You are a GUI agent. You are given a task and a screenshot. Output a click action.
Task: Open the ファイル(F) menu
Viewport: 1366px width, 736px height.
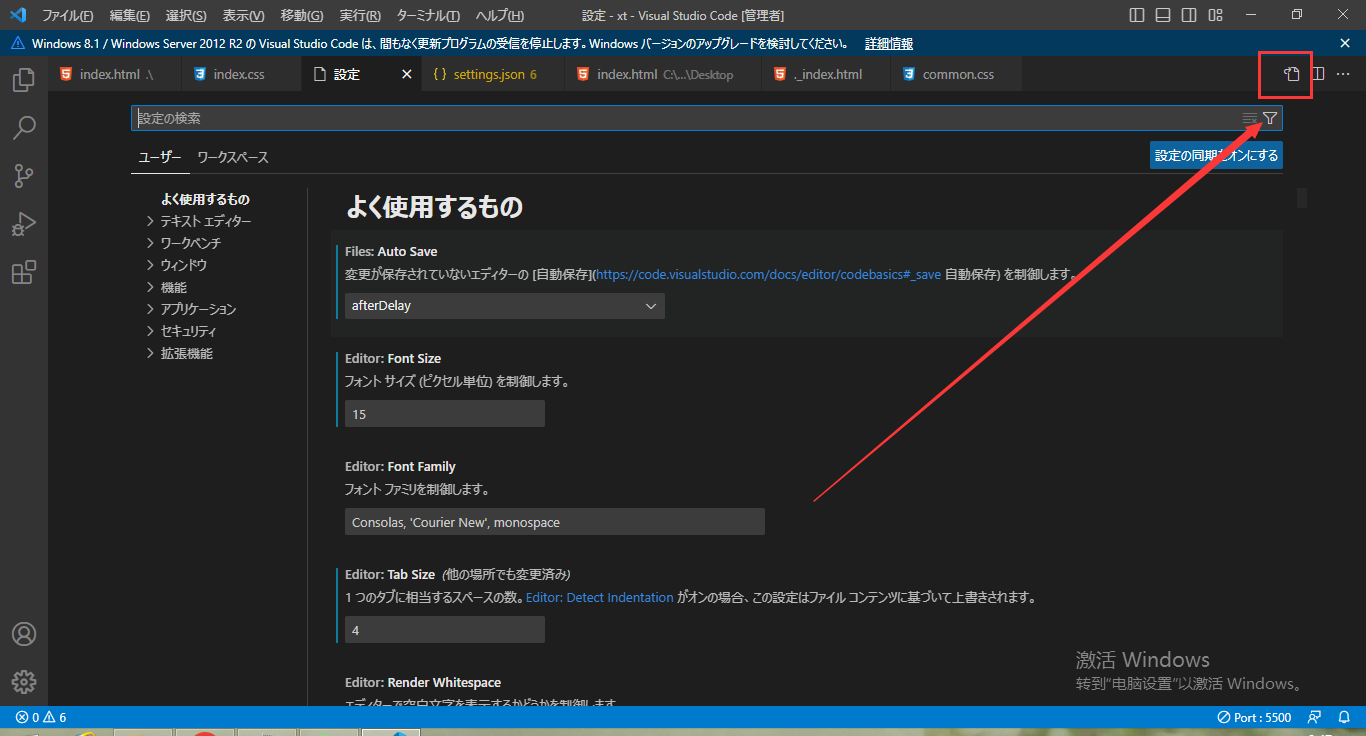click(67, 15)
